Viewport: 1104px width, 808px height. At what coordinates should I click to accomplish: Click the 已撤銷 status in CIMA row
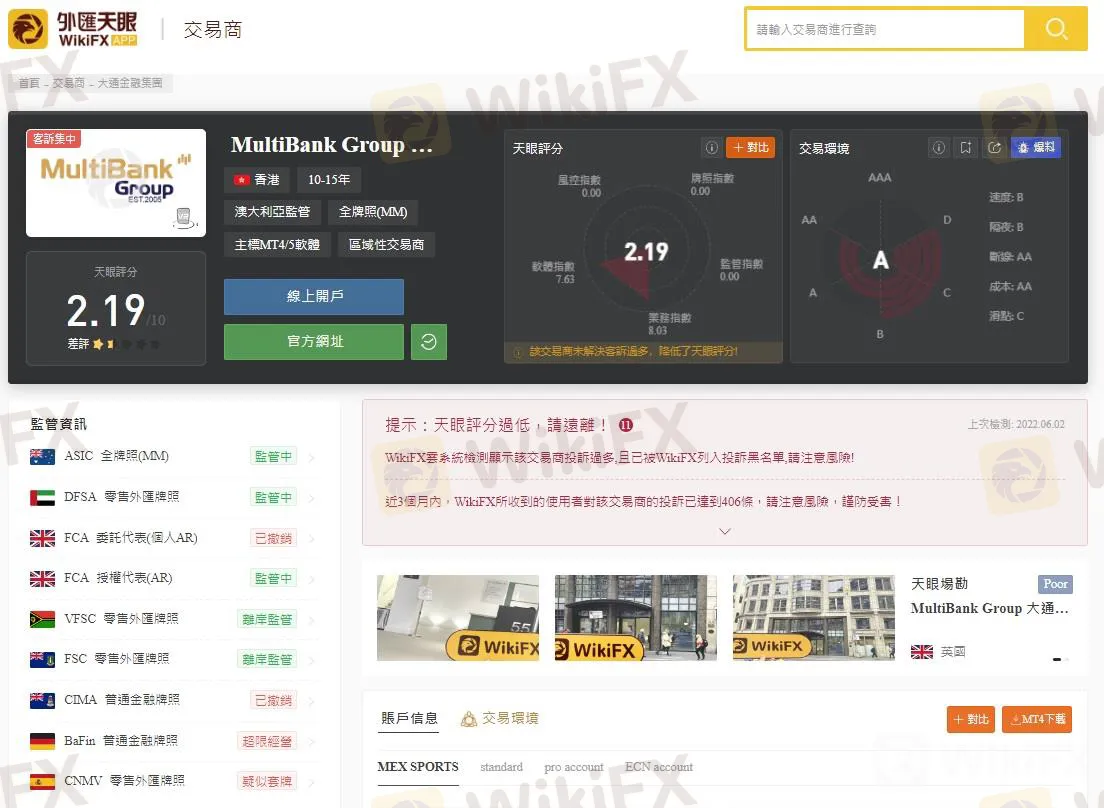click(273, 701)
